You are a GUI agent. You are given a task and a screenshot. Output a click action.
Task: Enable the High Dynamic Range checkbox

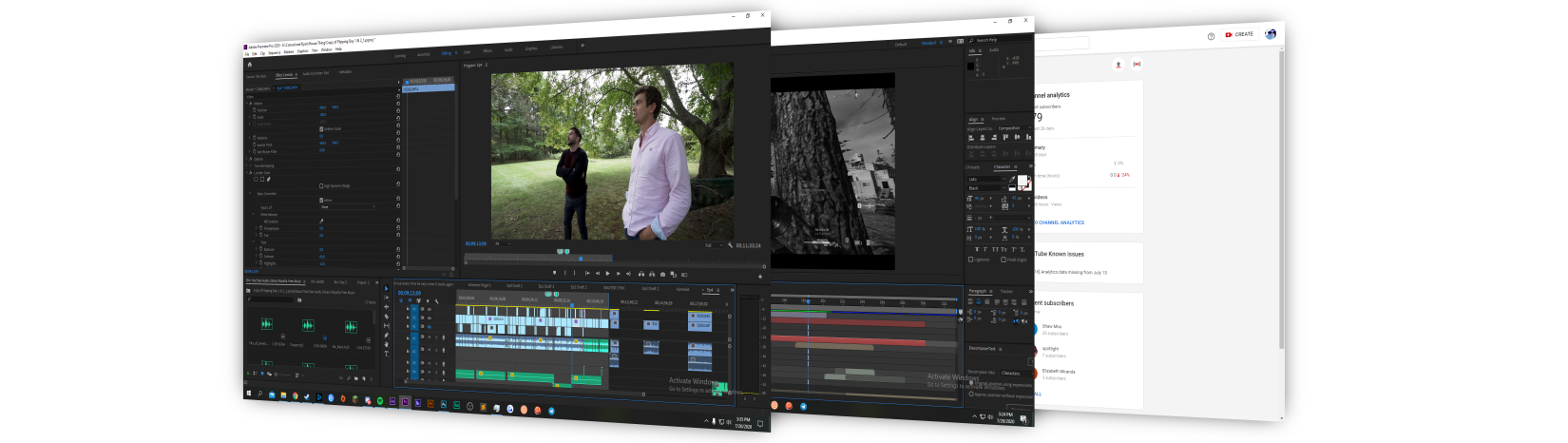click(x=321, y=185)
